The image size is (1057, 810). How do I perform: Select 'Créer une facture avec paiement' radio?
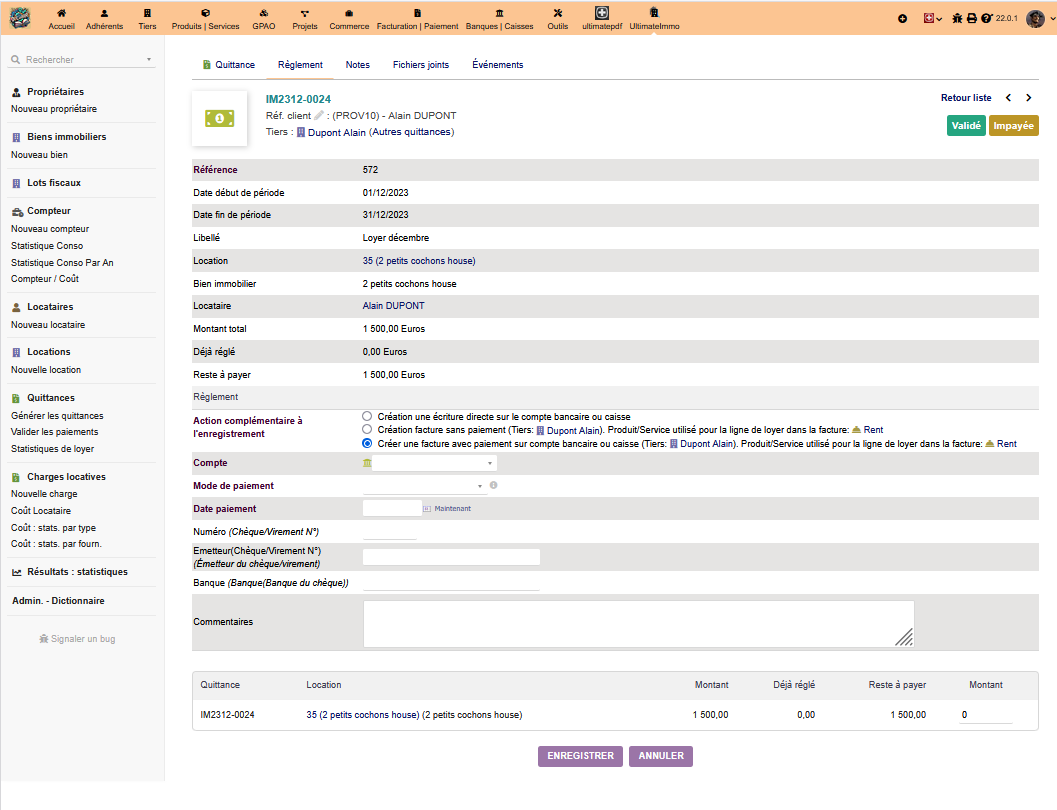click(367, 443)
